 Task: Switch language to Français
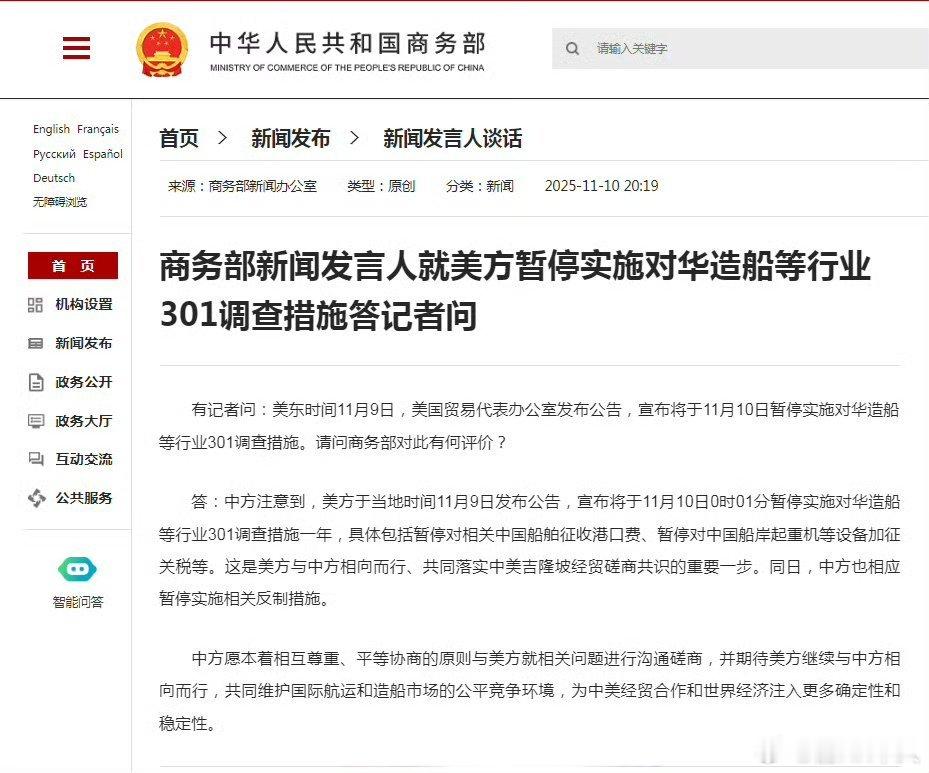98,129
